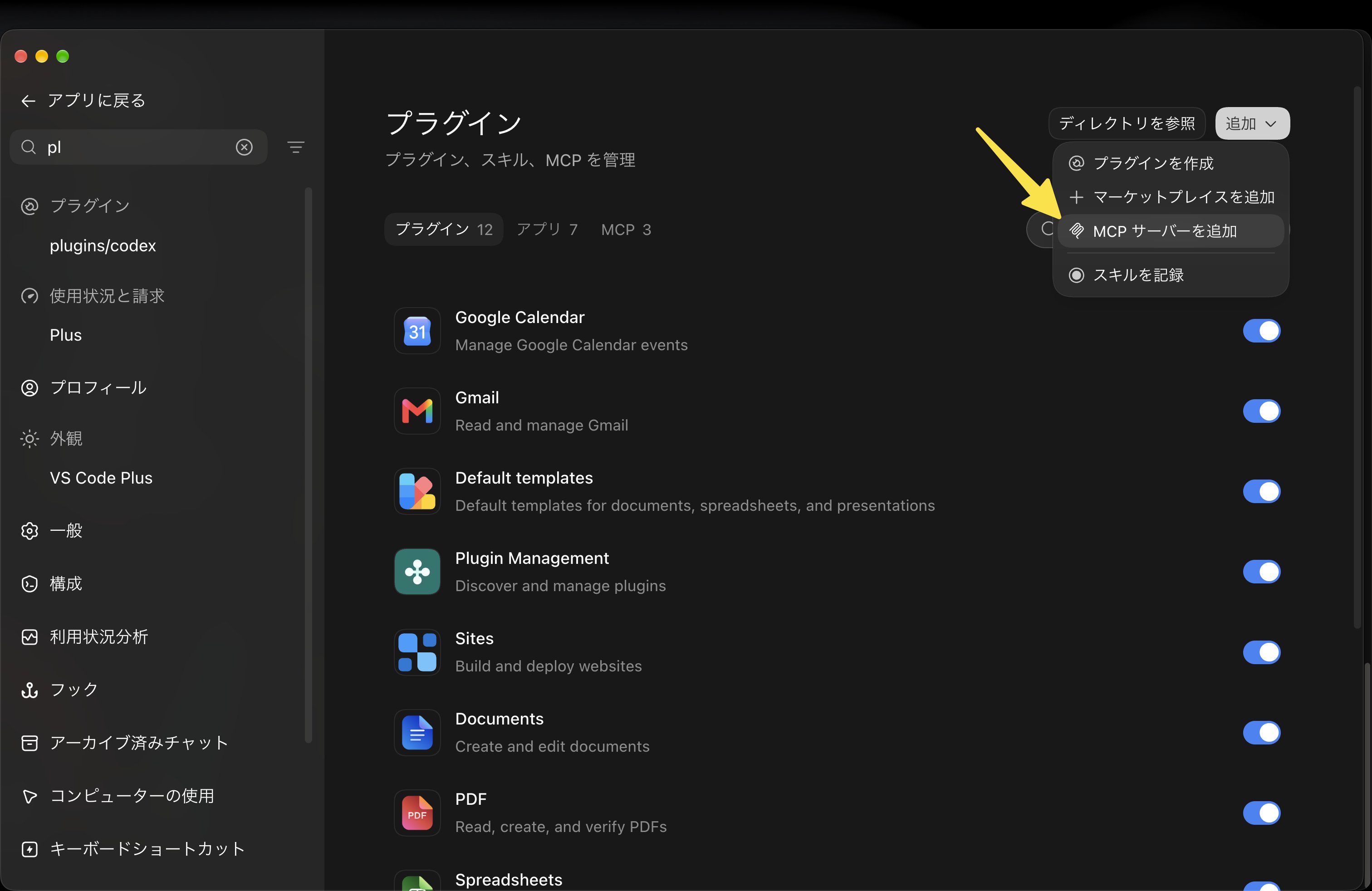The image size is (1372, 891).
Task: Click the Documents plugin icon
Action: 417,733
